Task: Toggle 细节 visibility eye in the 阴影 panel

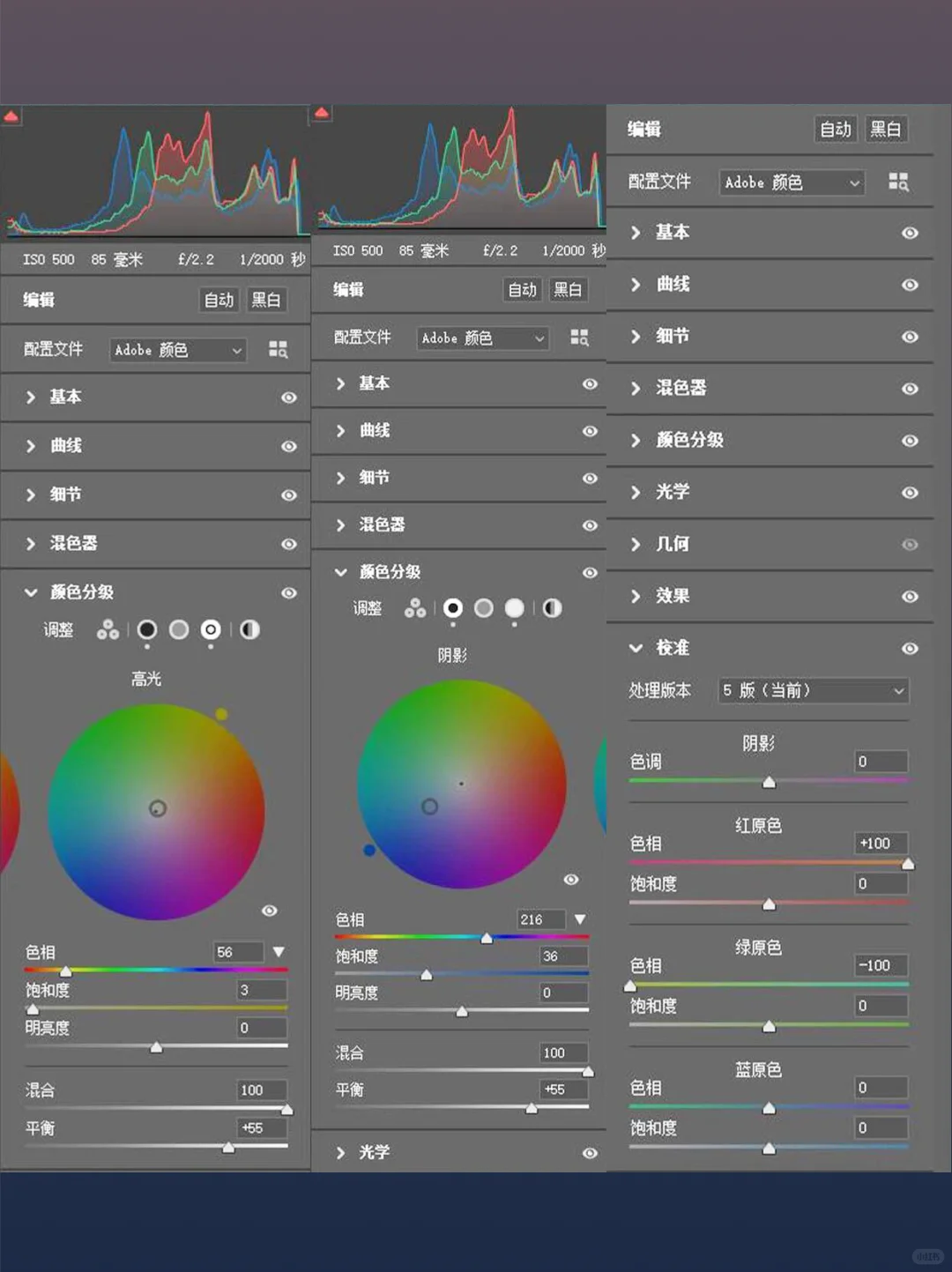Action: point(590,478)
